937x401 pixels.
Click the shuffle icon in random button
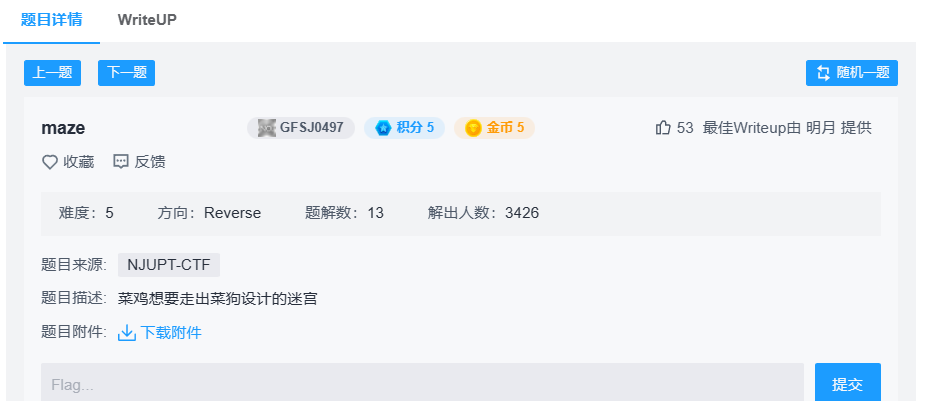coord(823,73)
